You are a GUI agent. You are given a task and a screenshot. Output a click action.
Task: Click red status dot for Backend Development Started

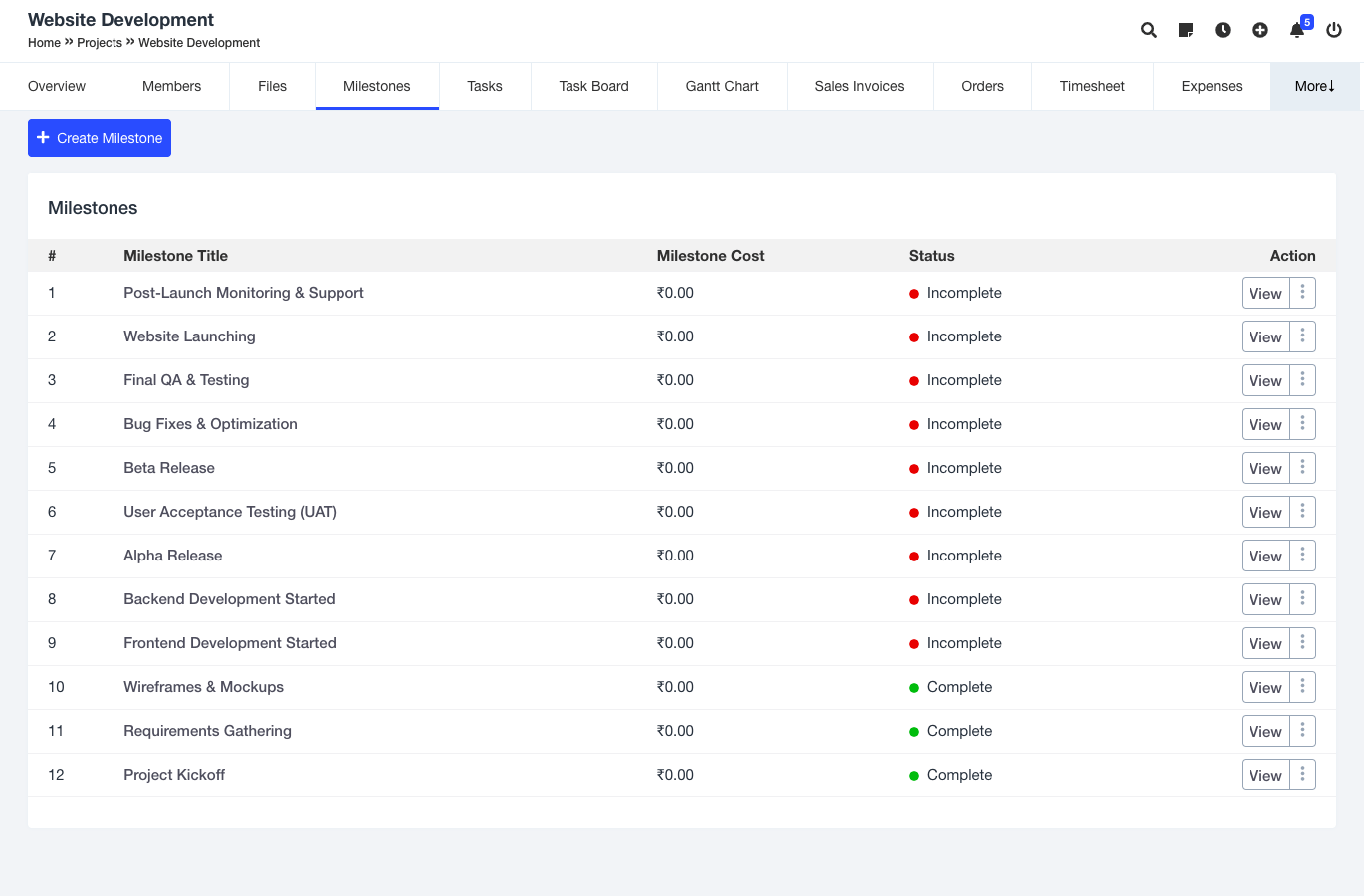pos(914,600)
